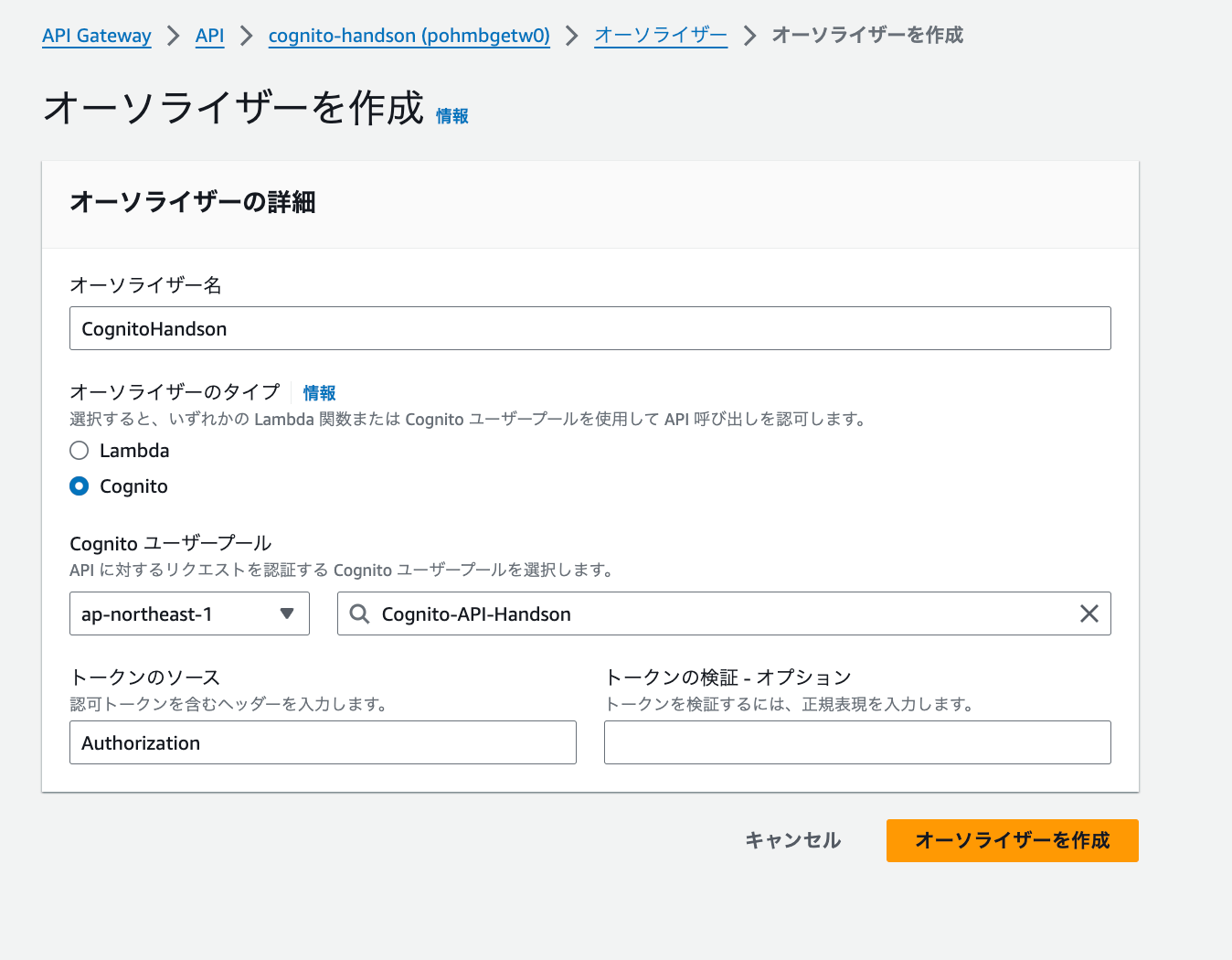Click the Cognito-API-Handson user pool search field

tap(724, 613)
